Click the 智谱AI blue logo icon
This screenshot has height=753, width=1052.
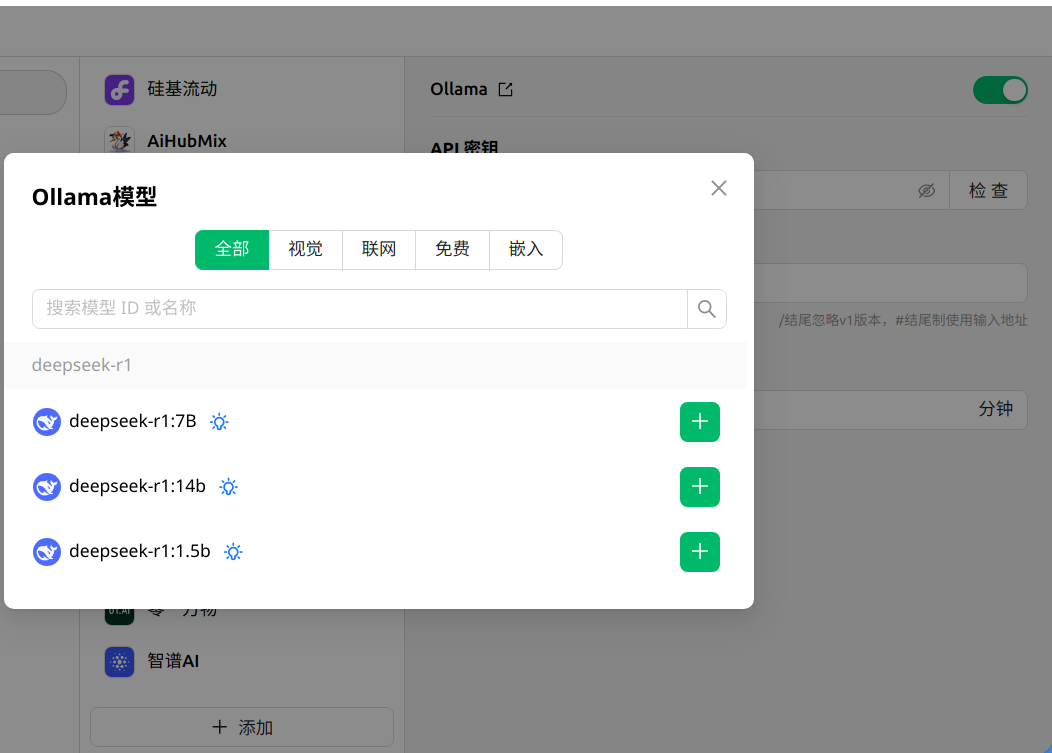(119, 662)
